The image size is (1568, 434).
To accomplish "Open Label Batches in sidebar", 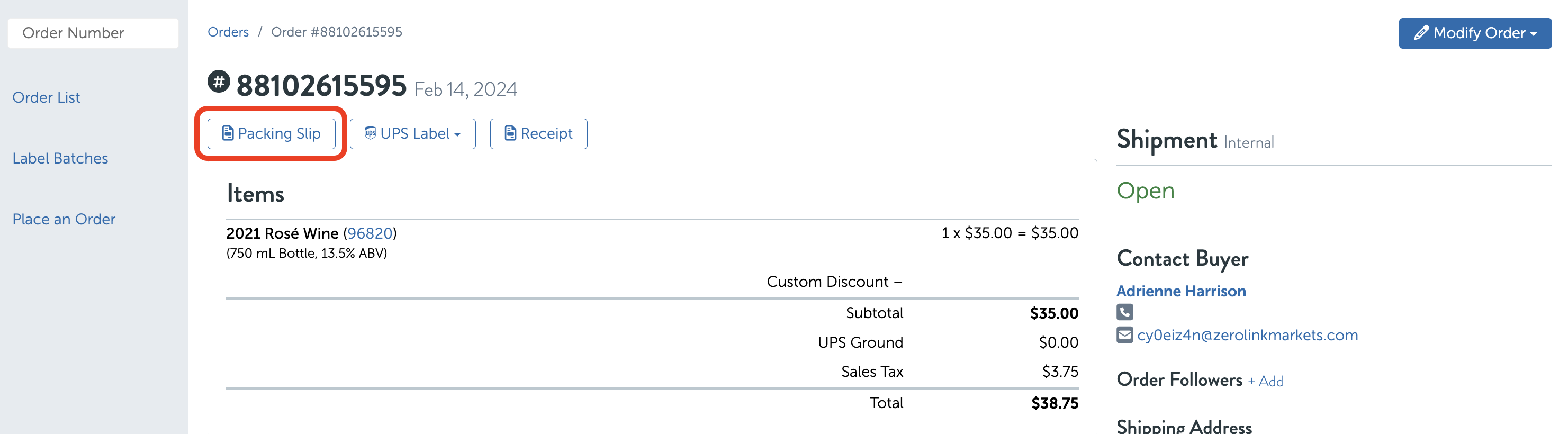I will click(x=60, y=158).
